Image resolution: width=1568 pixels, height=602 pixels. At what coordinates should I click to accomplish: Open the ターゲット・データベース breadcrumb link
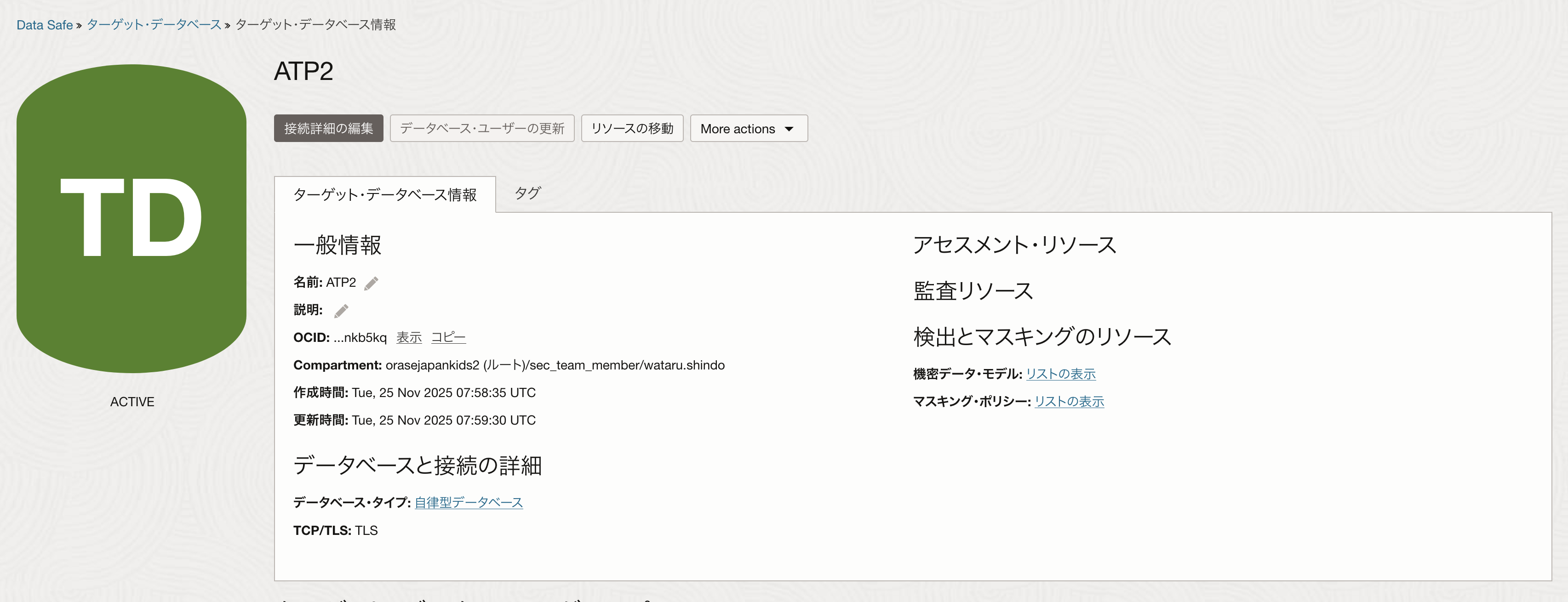(x=154, y=25)
